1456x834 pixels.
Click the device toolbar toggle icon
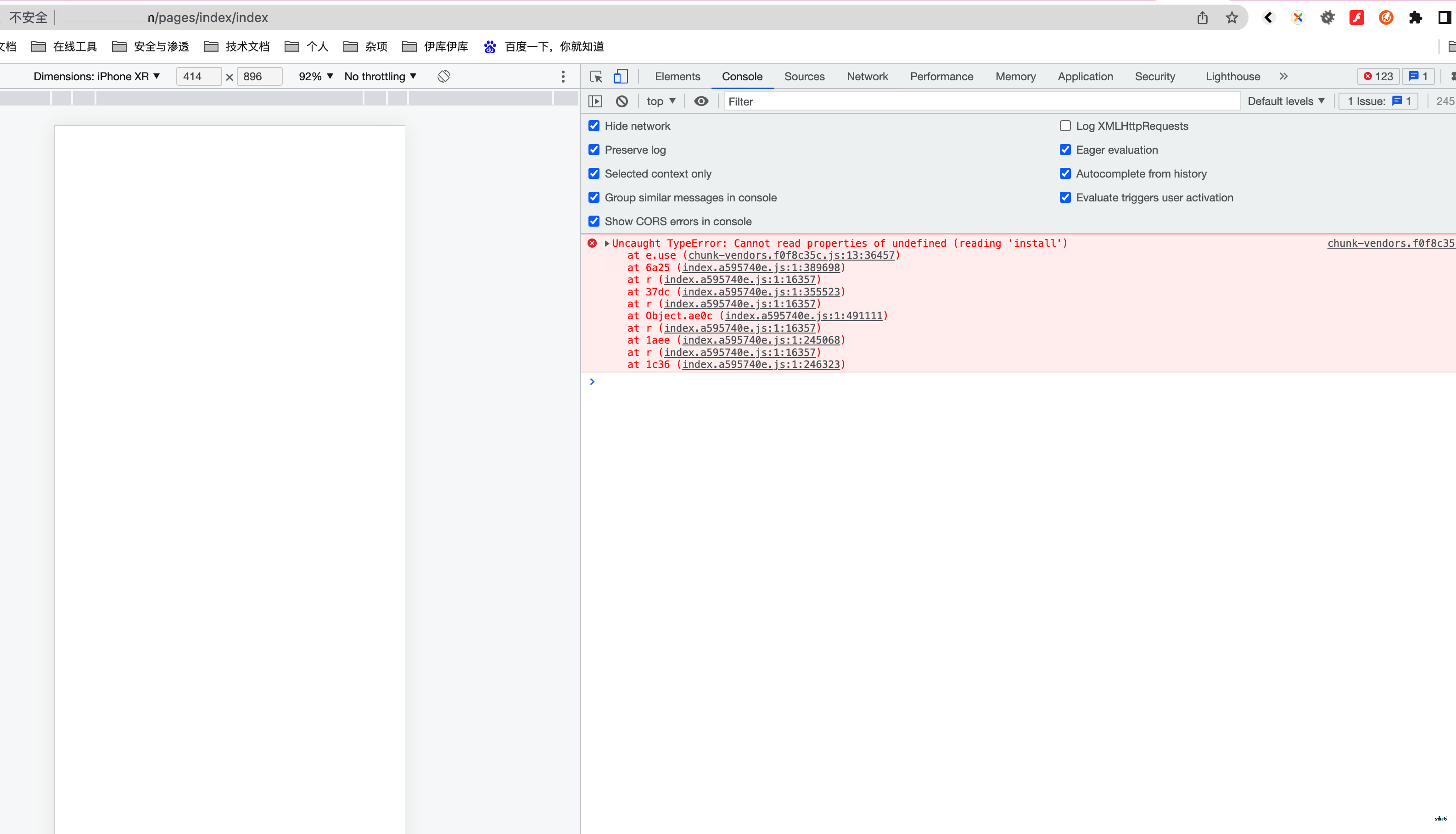click(621, 76)
